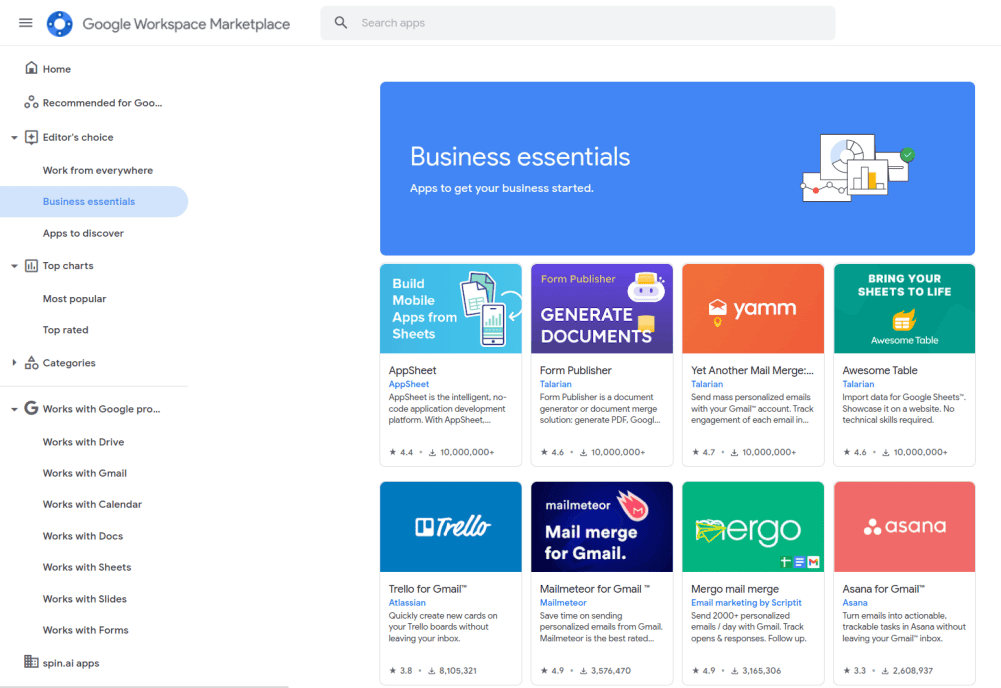Image resolution: width=1001 pixels, height=688 pixels.
Task: Open Works with Calendar
Action: (x=94, y=504)
